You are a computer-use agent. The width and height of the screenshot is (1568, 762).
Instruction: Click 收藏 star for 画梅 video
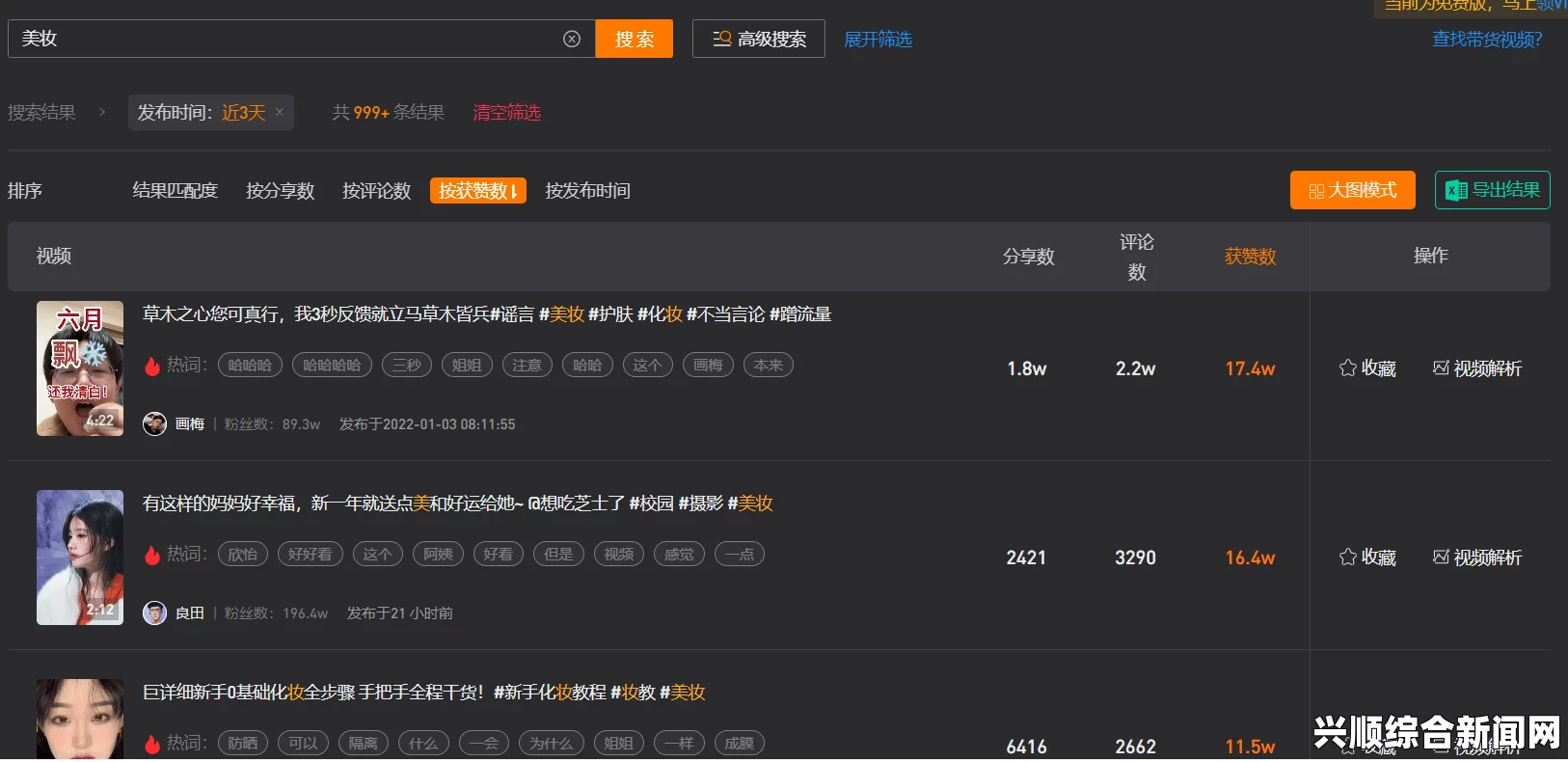tap(1367, 368)
